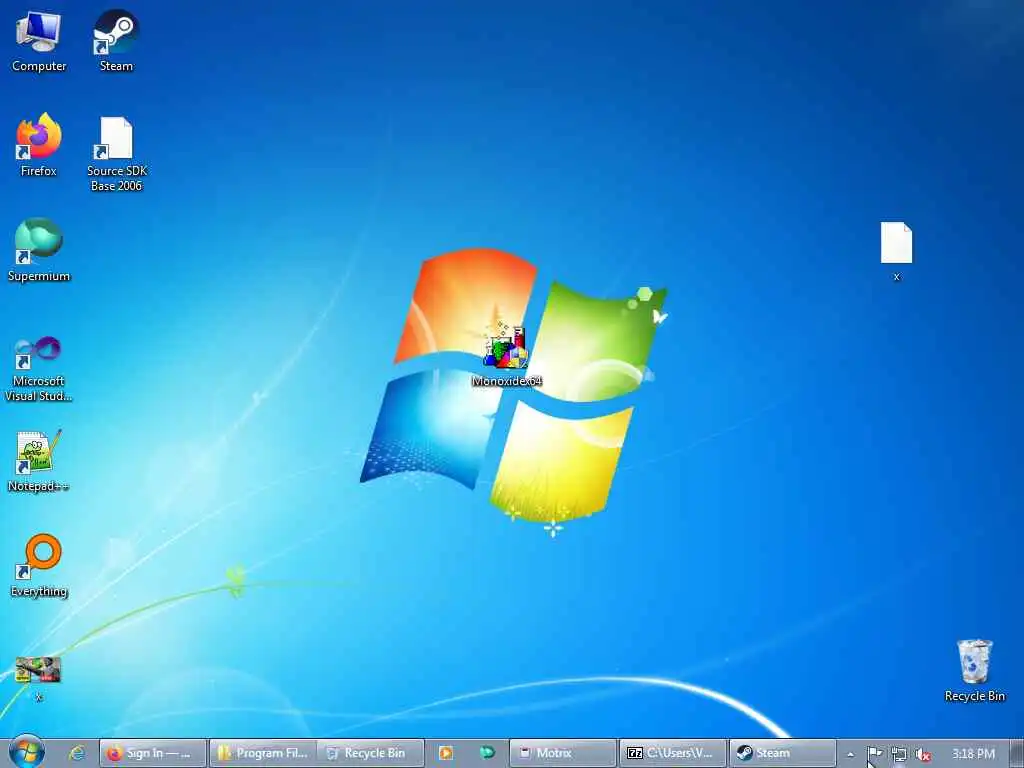
Task: Select the Everything search shortcut
Action: (39, 566)
